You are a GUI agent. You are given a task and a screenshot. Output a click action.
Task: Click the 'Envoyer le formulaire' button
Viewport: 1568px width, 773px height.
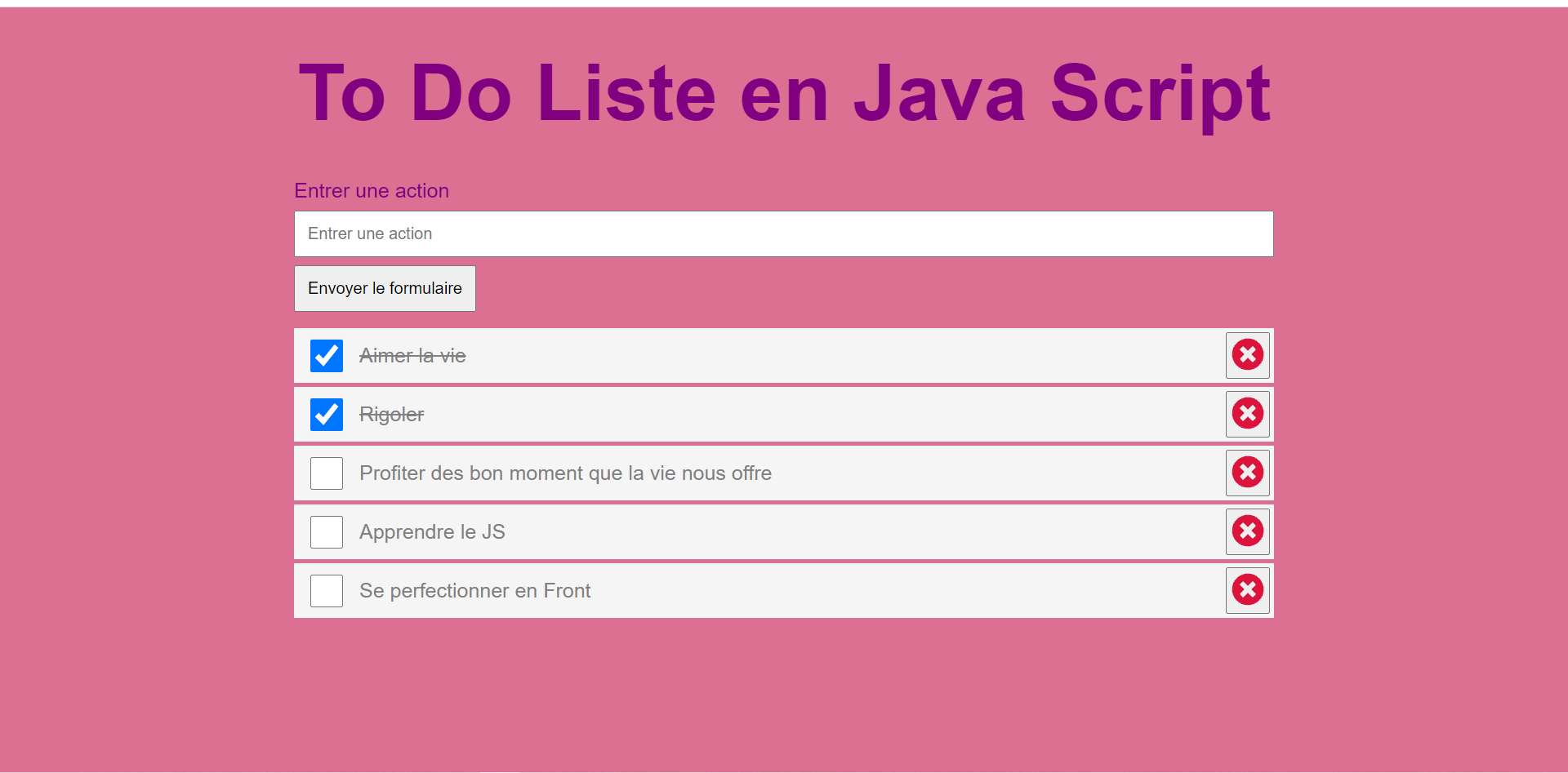tap(384, 288)
